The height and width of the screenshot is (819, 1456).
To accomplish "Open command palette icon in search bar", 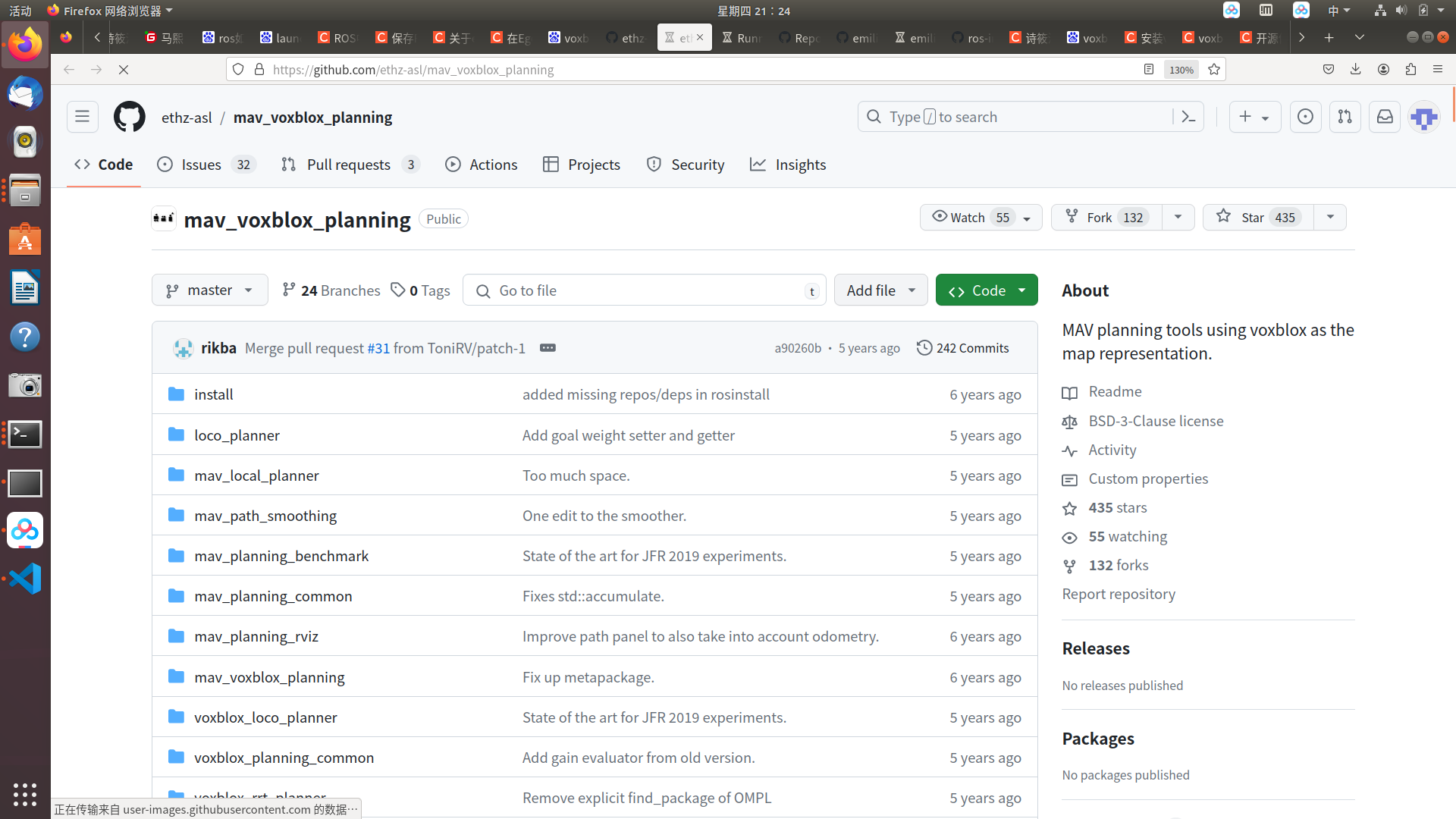I will (x=1188, y=117).
